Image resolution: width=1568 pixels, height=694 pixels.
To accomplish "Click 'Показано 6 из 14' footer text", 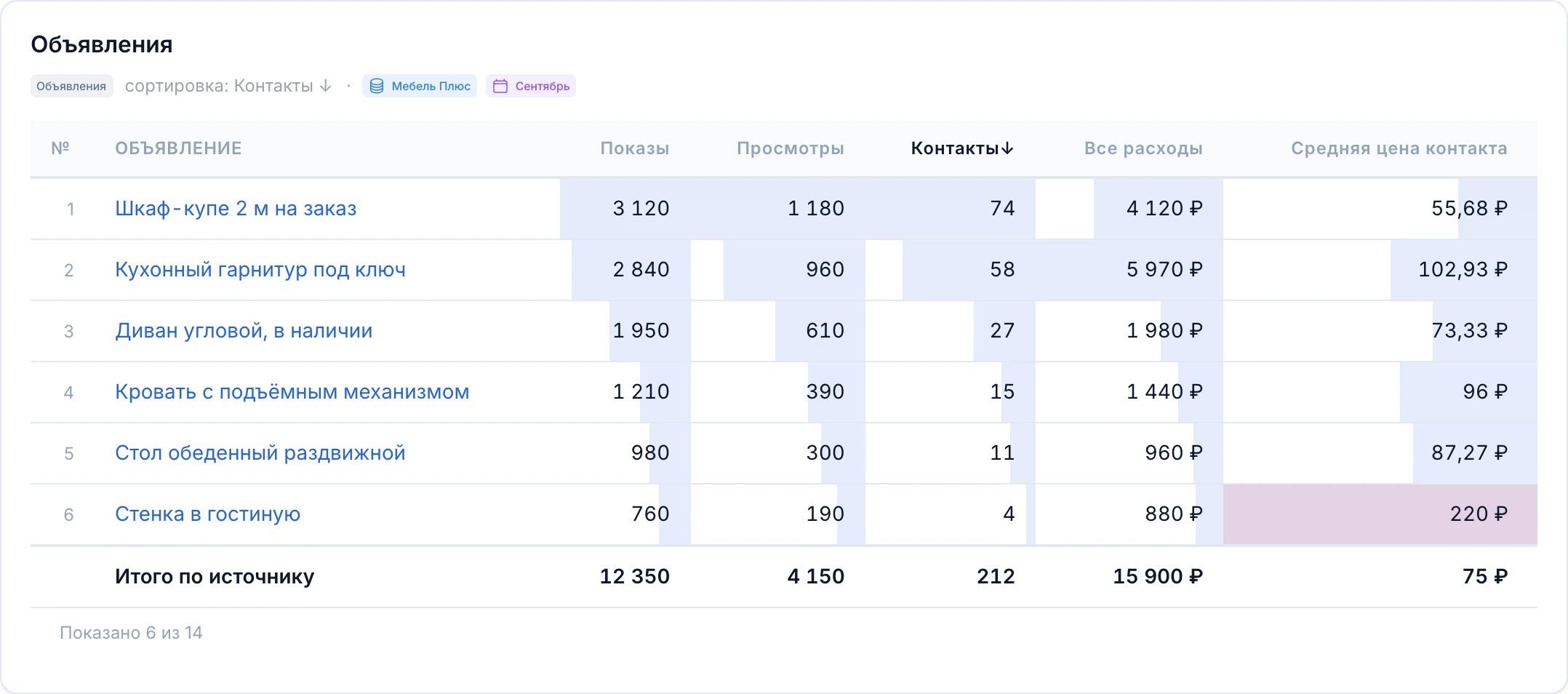I will point(131,633).
